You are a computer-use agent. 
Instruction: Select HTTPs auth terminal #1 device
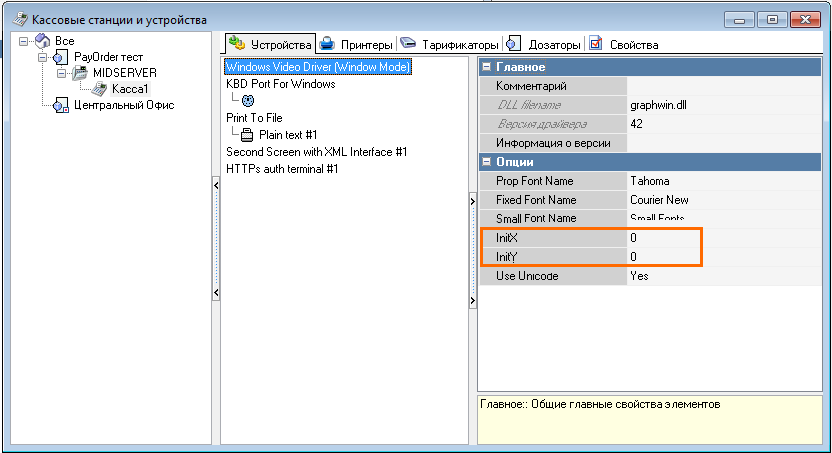pos(282,169)
